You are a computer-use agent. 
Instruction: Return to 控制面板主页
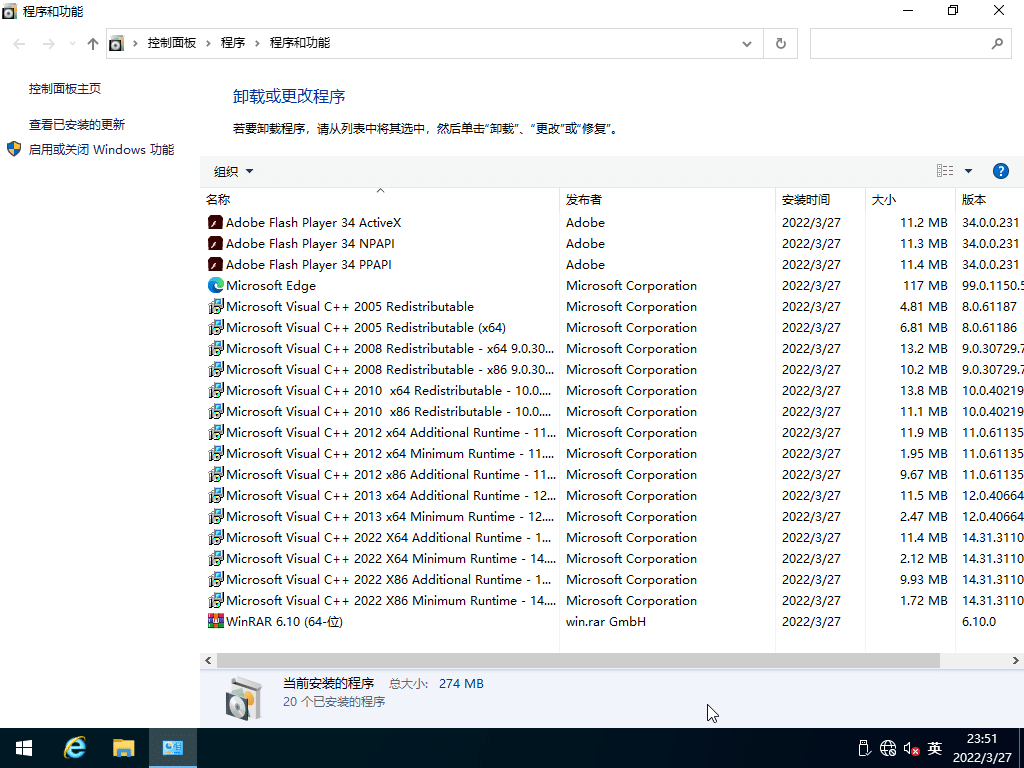click(64, 87)
